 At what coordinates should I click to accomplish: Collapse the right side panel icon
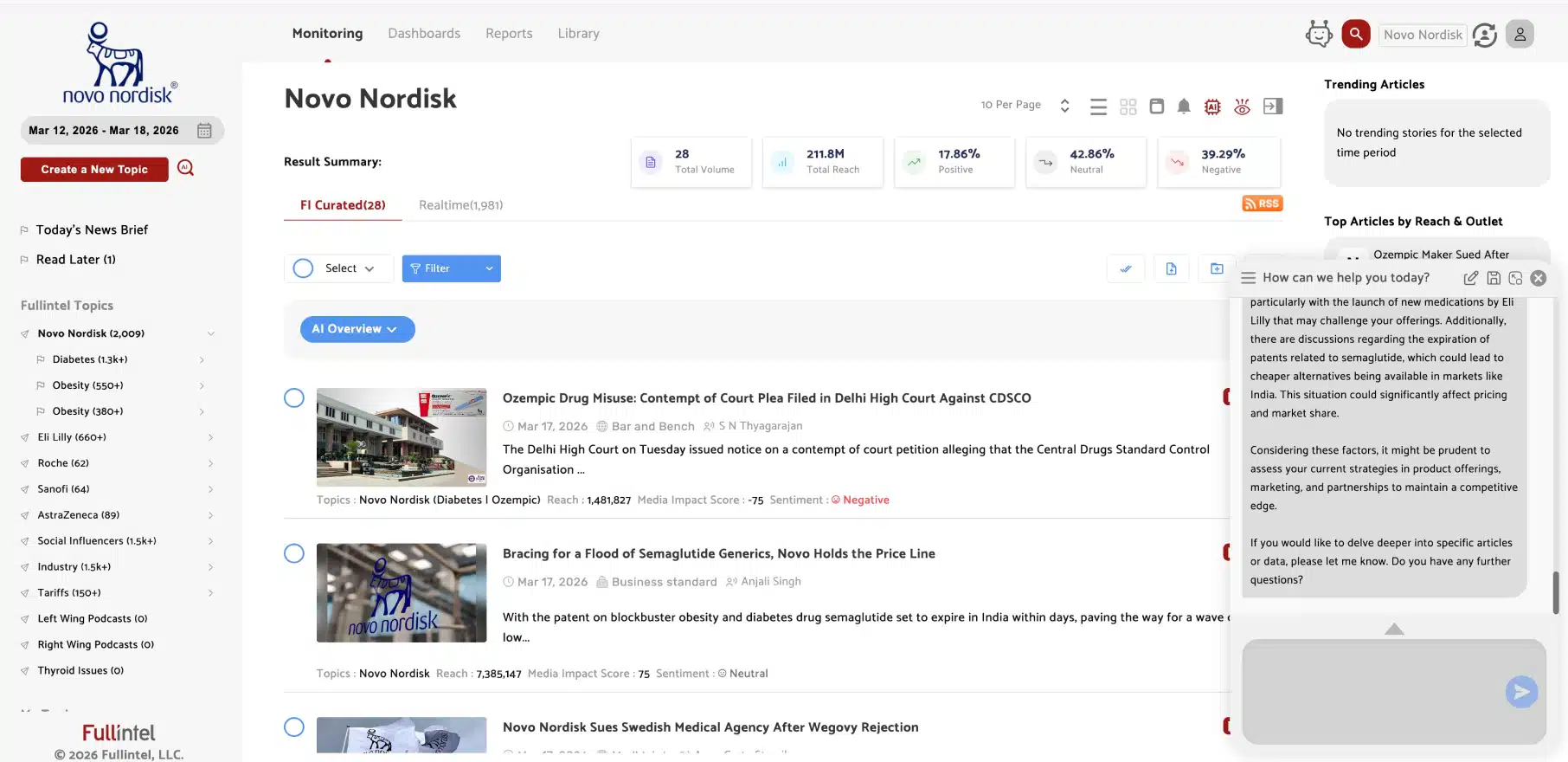(x=1273, y=106)
